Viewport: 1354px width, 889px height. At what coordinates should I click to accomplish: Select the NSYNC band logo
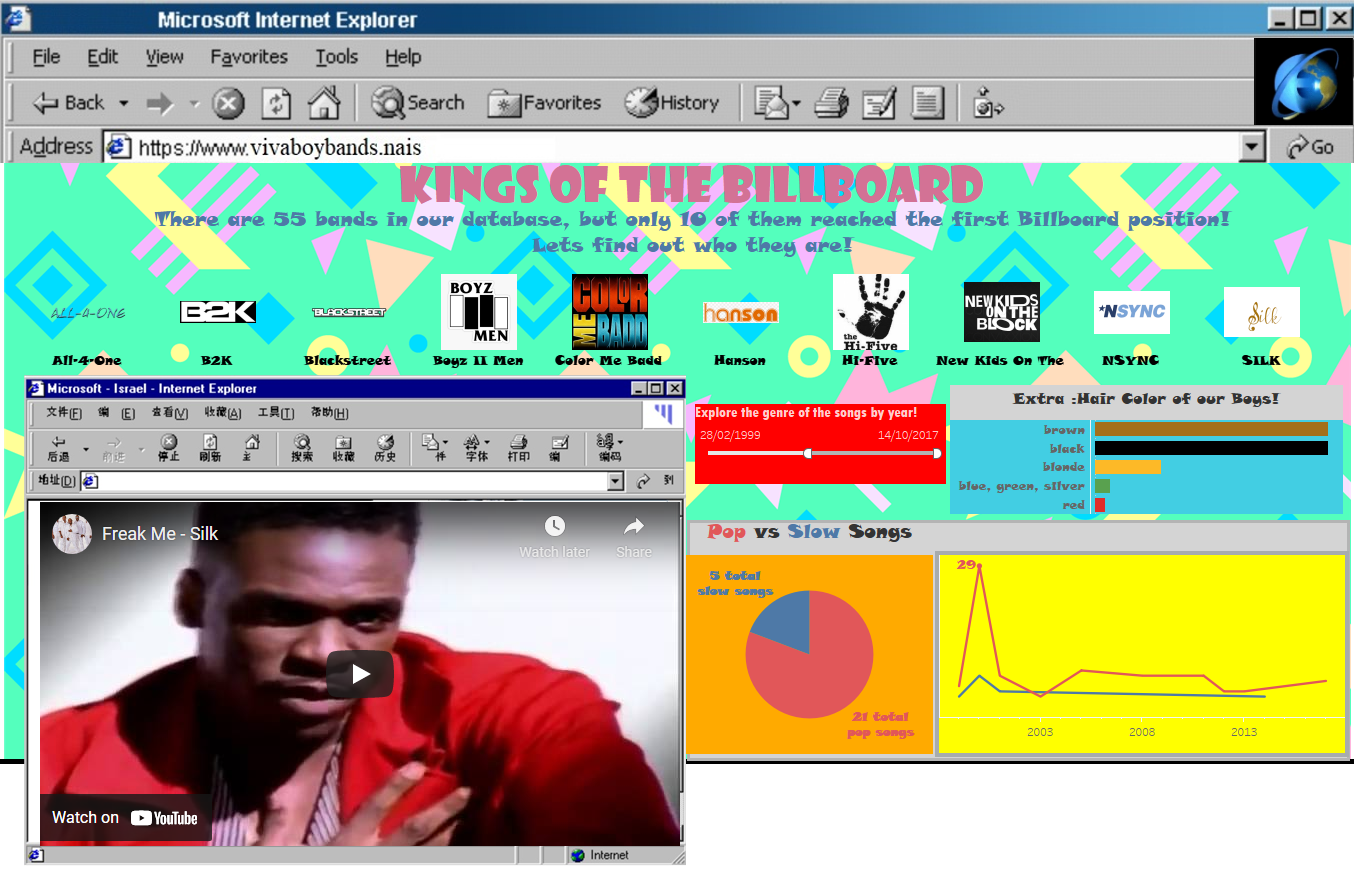[x=1132, y=313]
